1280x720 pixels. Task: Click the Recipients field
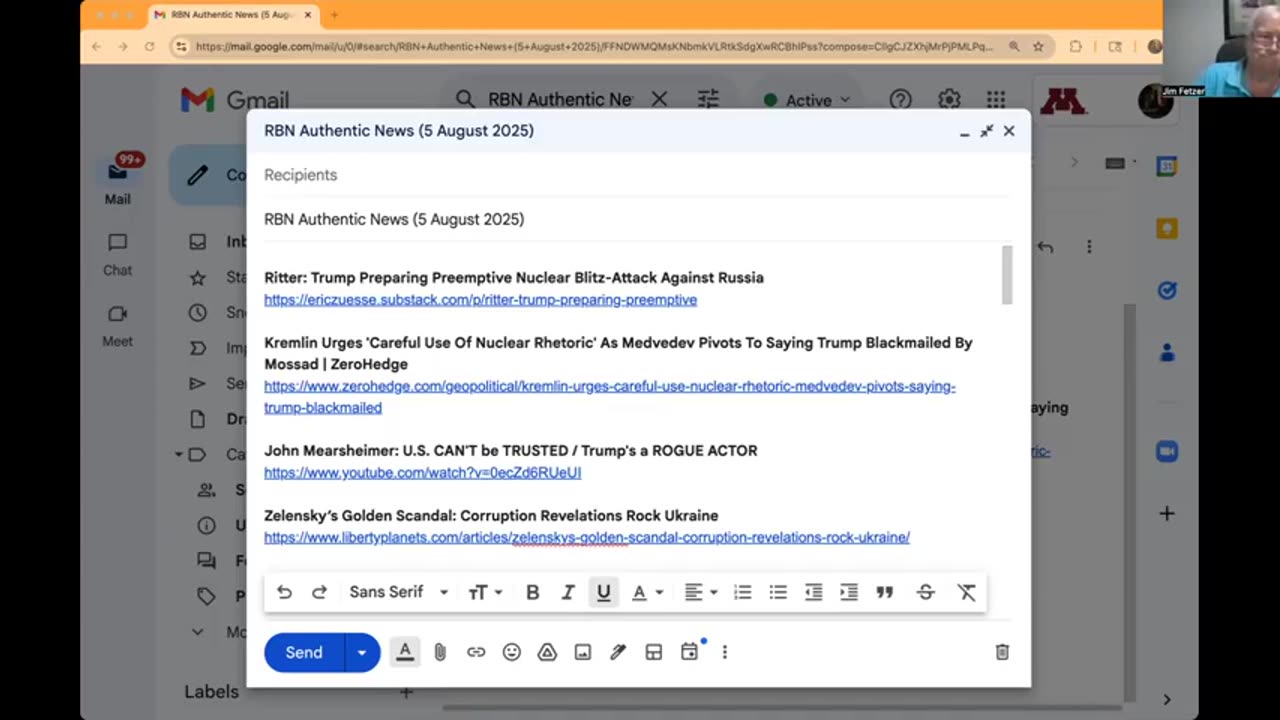[x=638, y=175]
